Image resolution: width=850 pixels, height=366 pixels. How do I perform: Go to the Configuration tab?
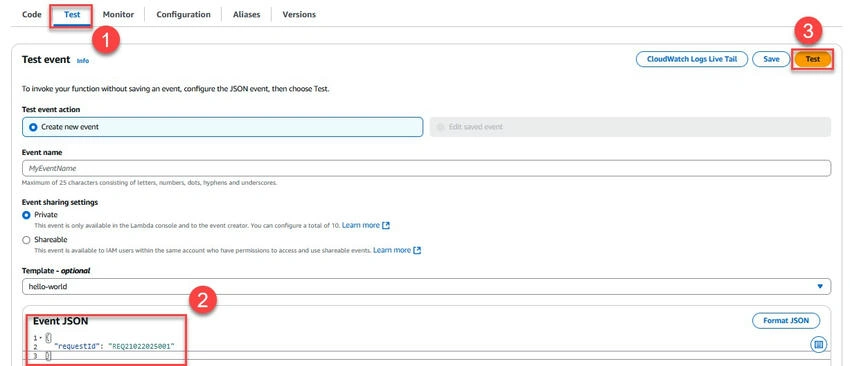point(183,15)
